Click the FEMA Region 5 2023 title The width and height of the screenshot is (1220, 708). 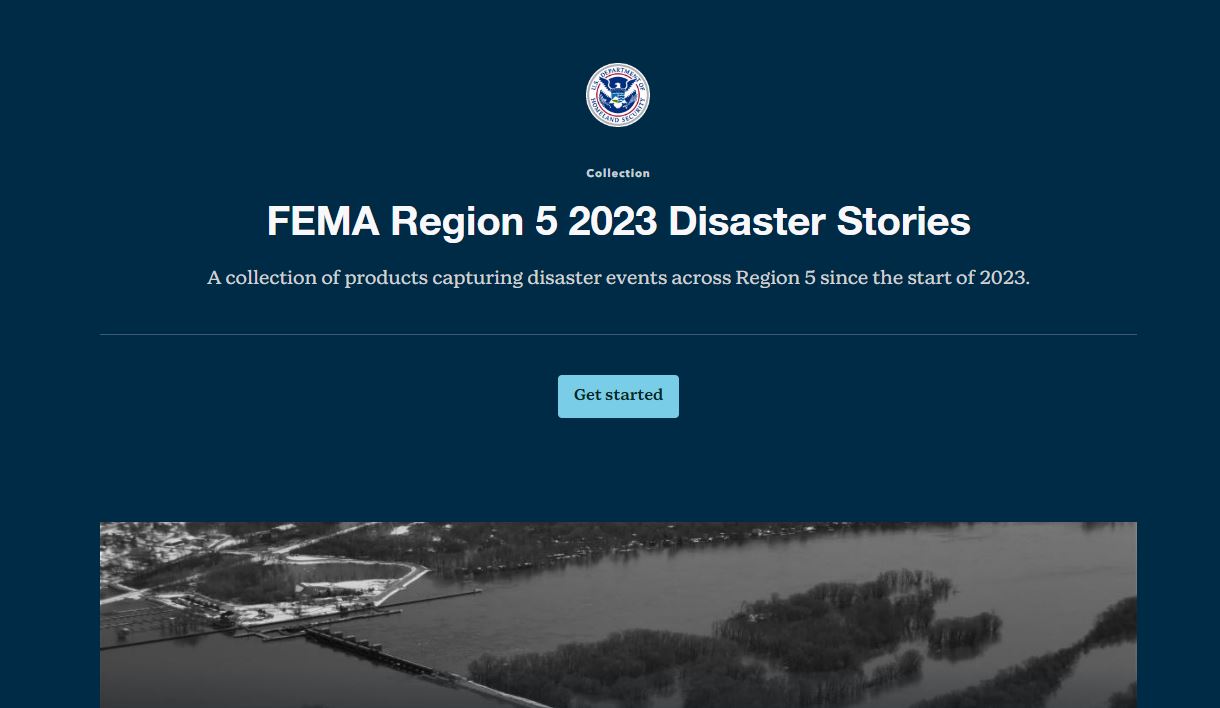click(618, 221)
